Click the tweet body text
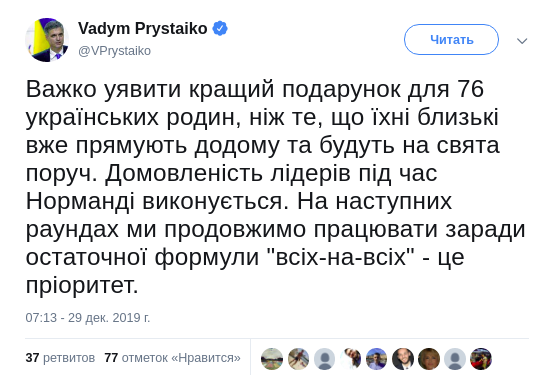Image resolution: width=556 pixels, height=375 pixels. coord(276,187)
